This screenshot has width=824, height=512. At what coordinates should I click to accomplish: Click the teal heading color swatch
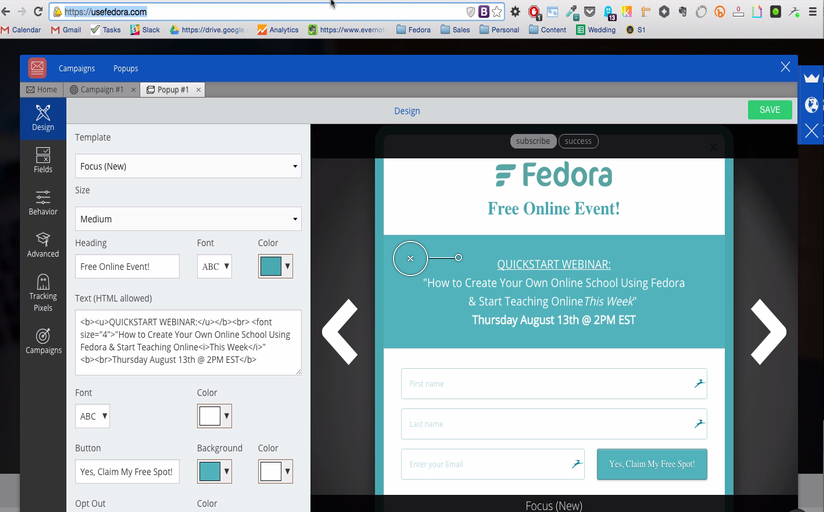[x=271, y=267]
